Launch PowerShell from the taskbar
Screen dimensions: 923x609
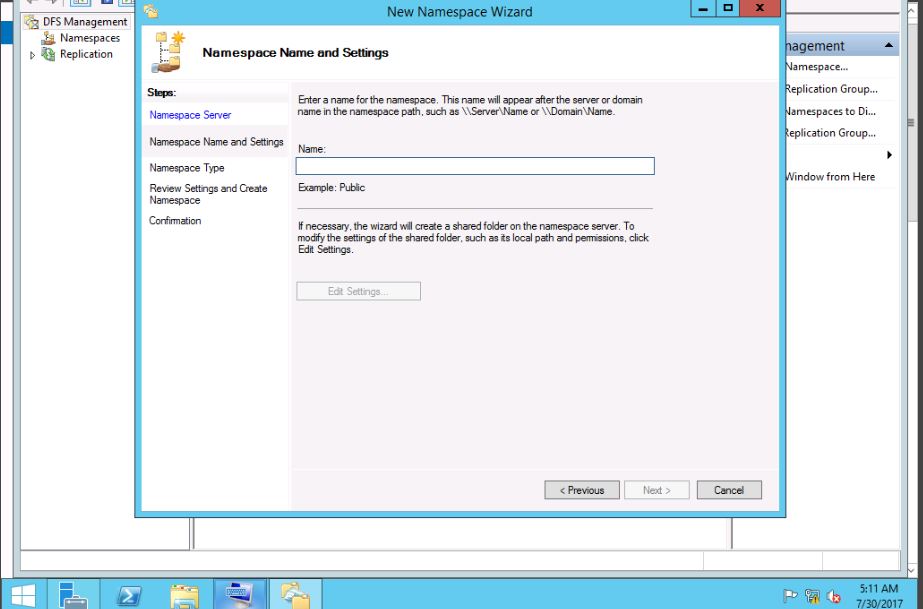(129, 595)
